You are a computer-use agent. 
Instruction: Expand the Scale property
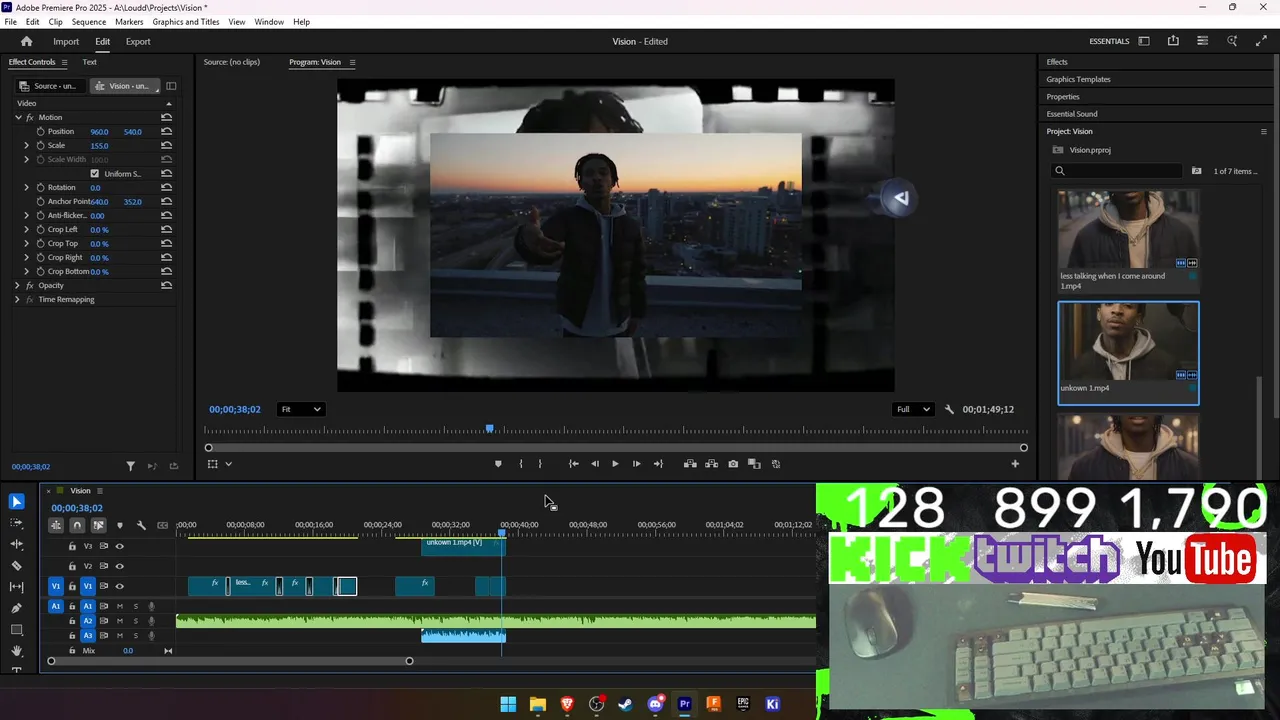click(x=27, y=145)
